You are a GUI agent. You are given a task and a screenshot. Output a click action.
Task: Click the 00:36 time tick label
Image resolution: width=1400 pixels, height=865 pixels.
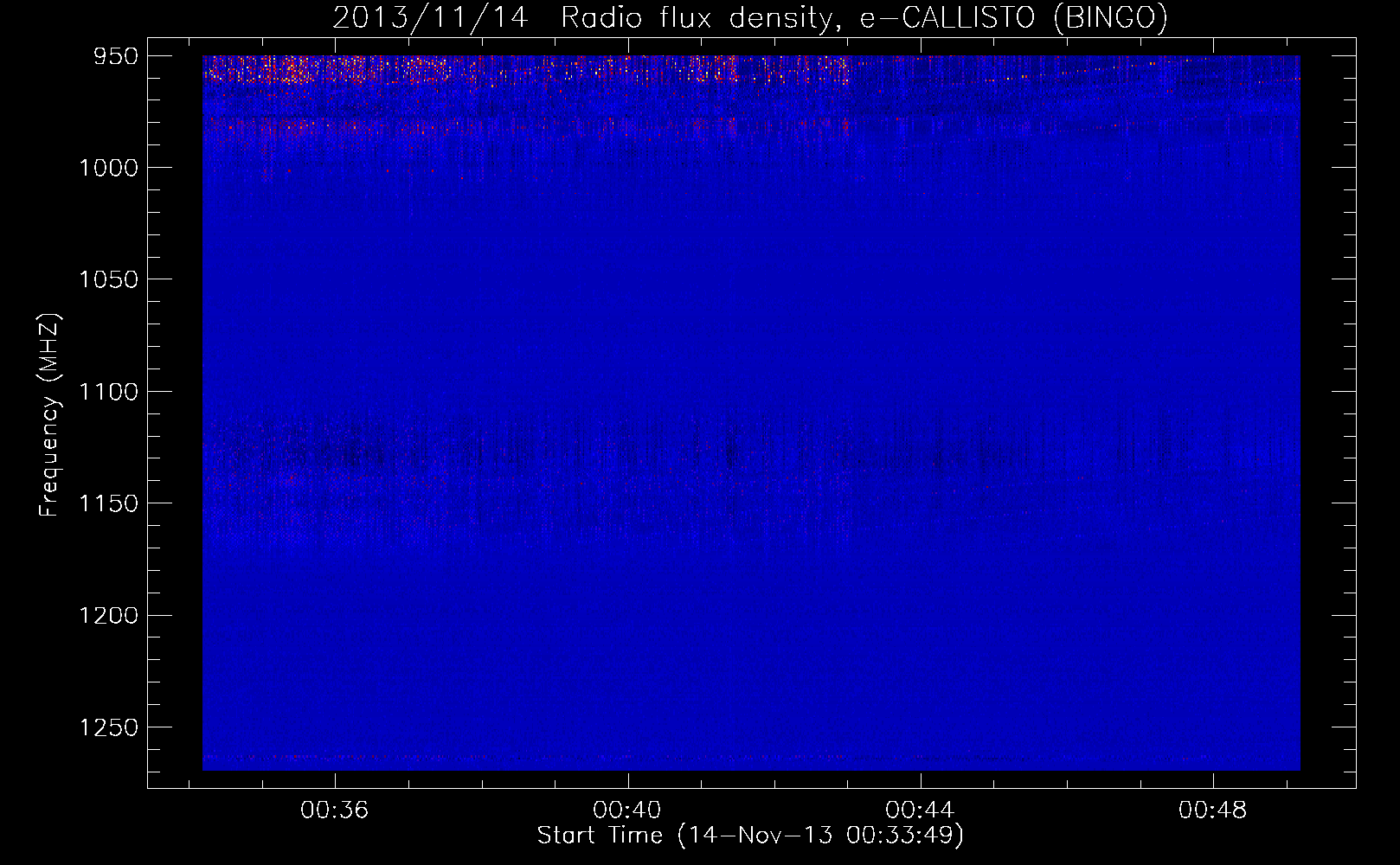(x=335, y=810)
